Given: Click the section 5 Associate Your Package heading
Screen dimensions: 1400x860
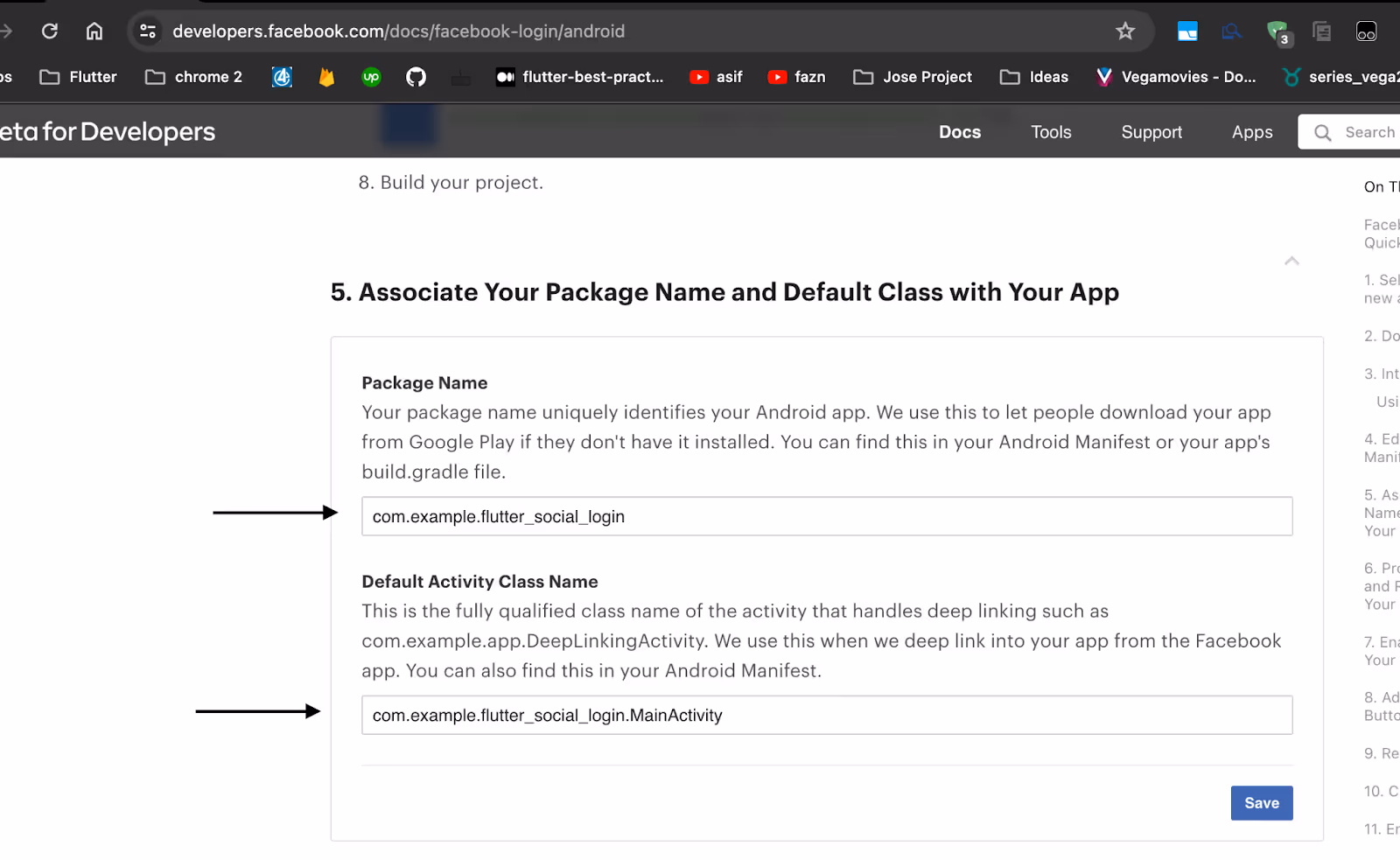Looking at the screenshot, I should tap(724, 292).
